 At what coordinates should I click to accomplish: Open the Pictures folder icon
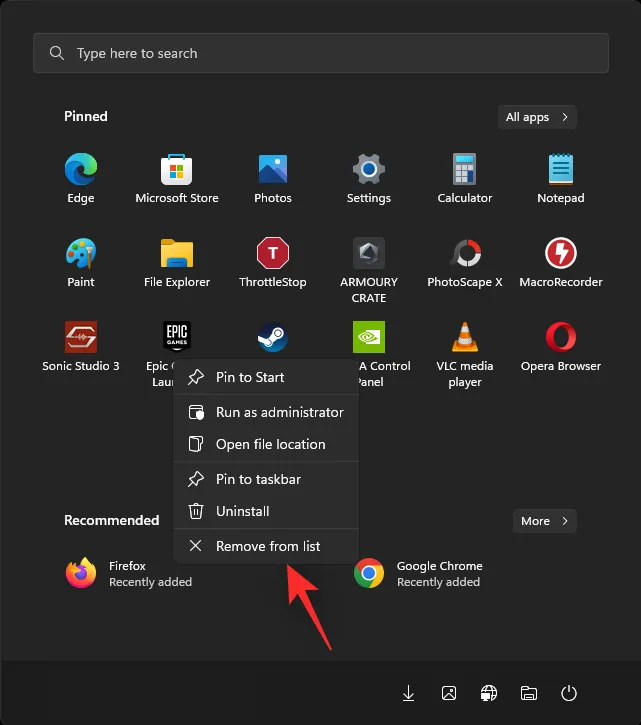(x=449, y=693)
